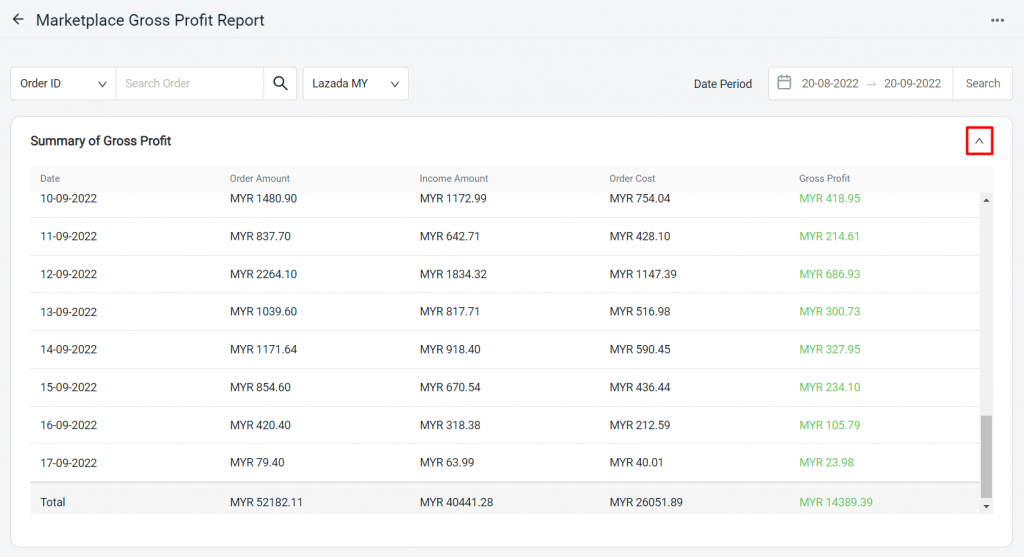Open the three-dot more options menu
Viewport: 1024px width, 557px height.
tap(997, 20)
